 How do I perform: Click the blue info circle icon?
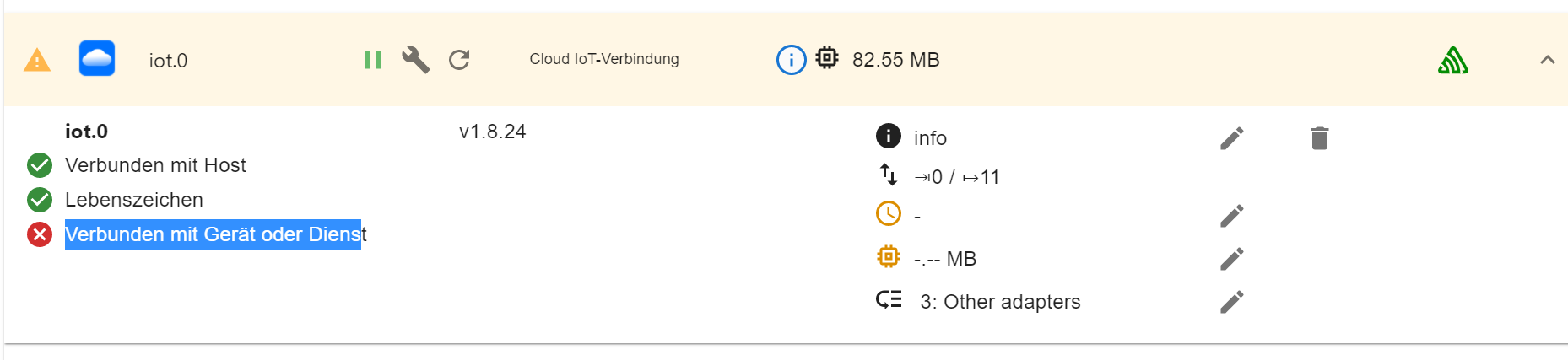[x=791, y=60]
